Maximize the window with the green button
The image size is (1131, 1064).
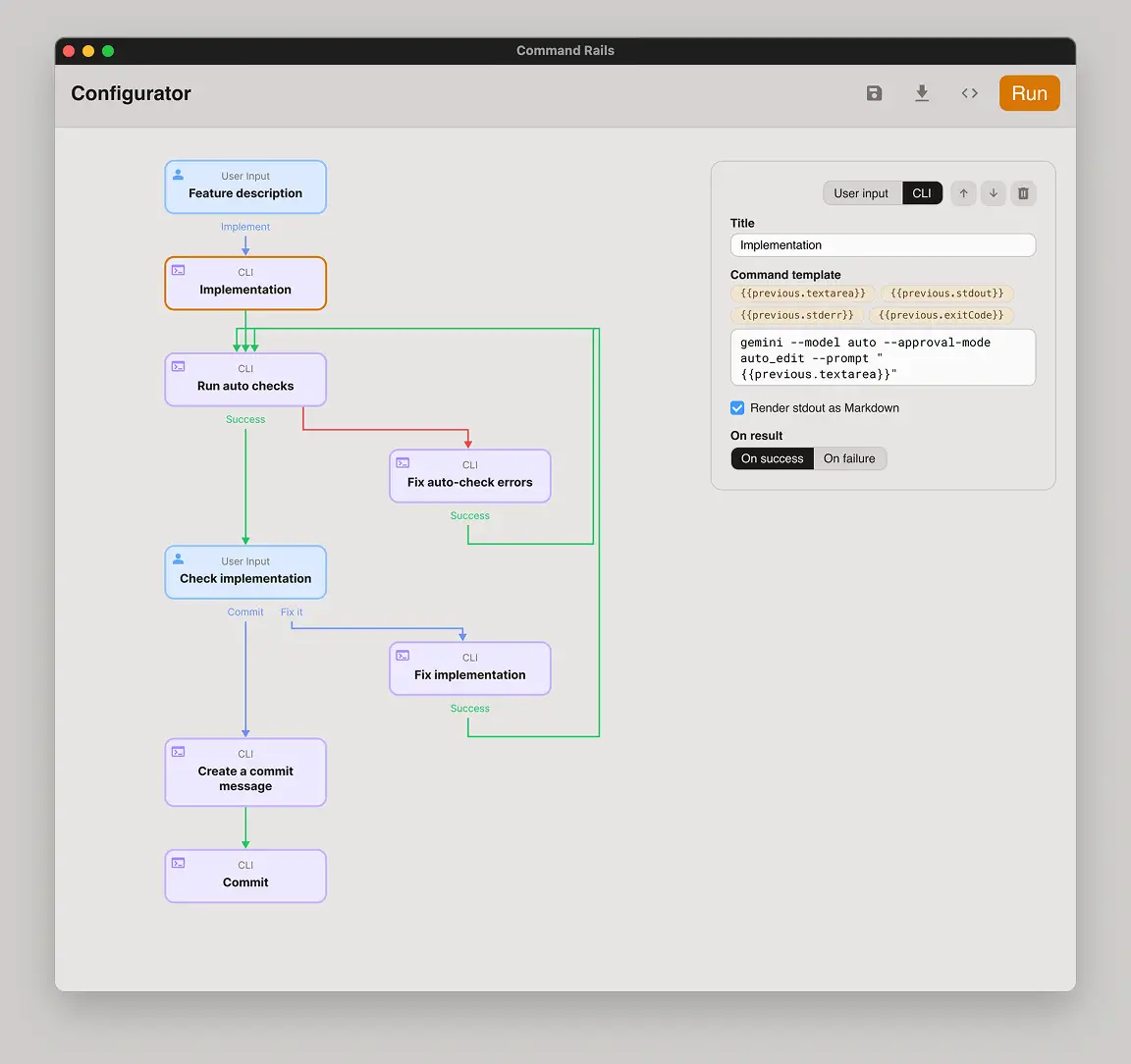pos(108,50)
